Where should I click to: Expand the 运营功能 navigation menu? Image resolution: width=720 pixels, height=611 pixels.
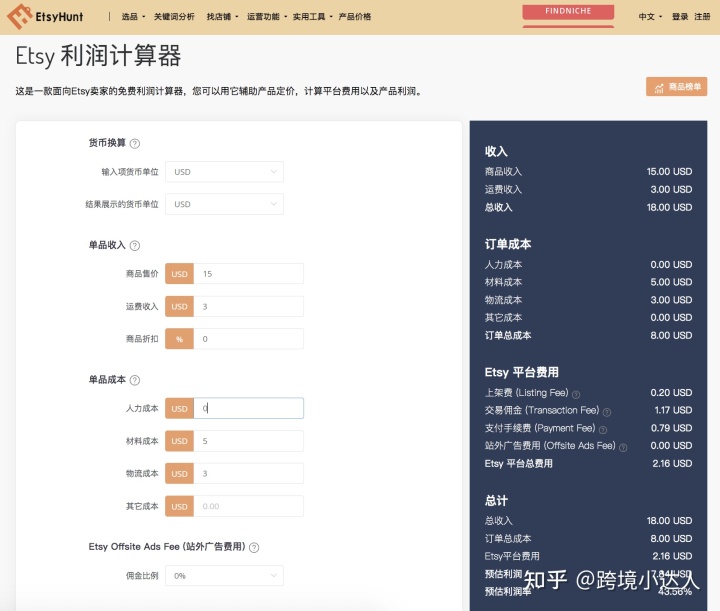pos(267,17)
